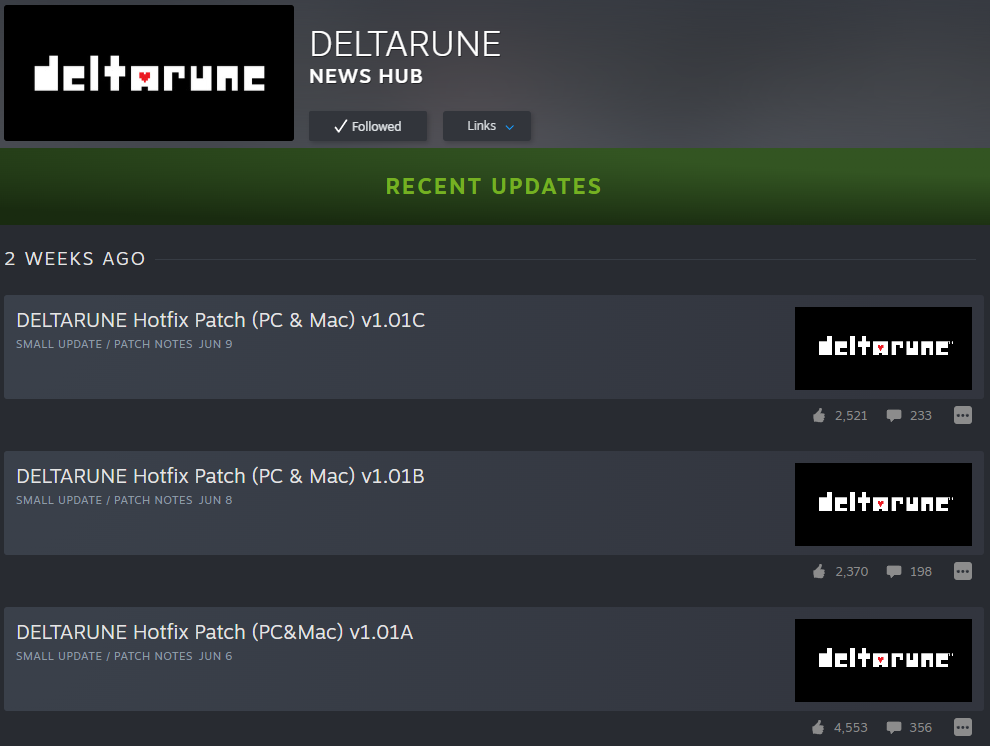Click thumbnail of the v1.01C patch post
This screenshot has height=746, width=990.
pyautogui.click(x=883, y=348)
